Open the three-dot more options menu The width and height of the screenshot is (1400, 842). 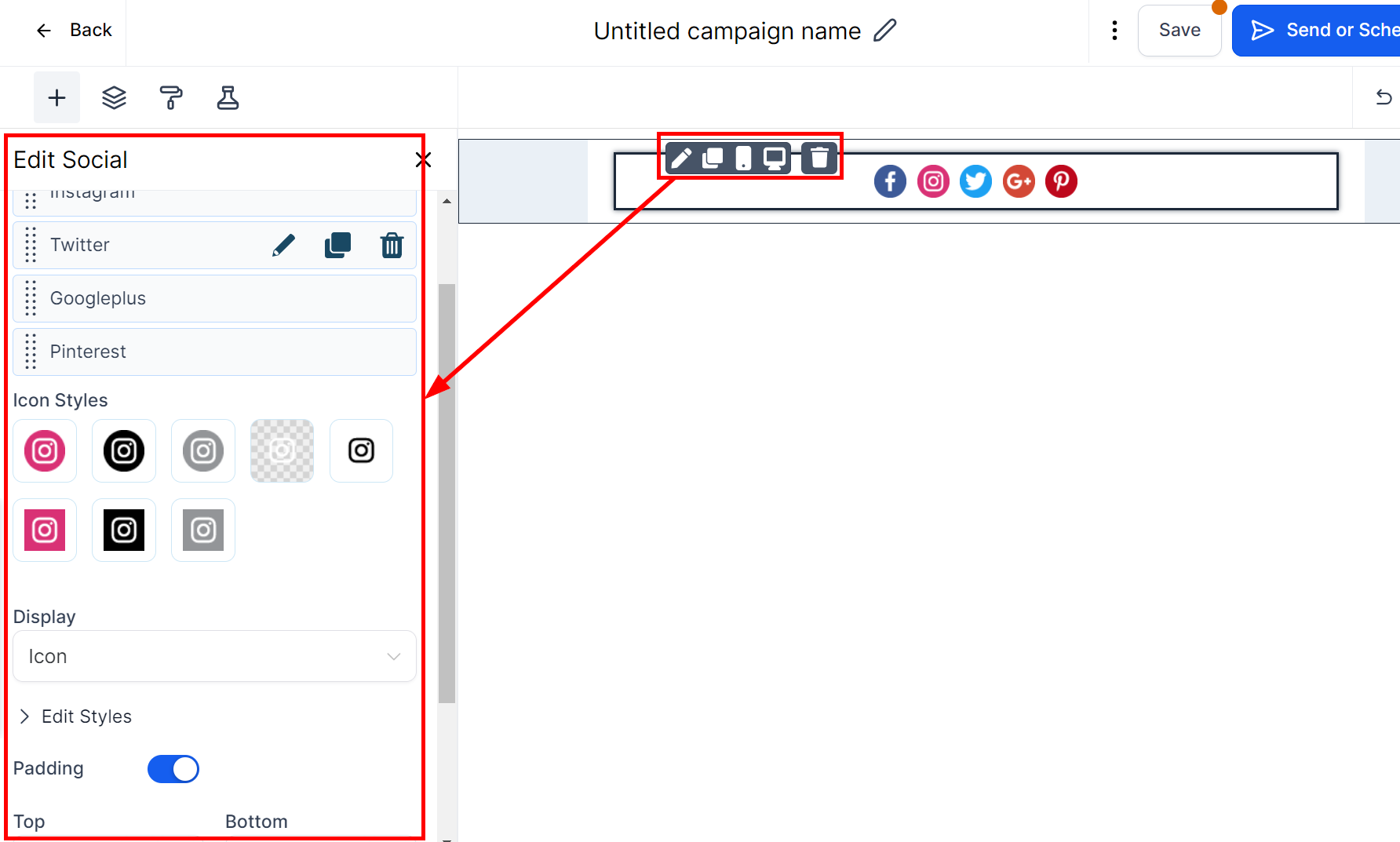pos(1114,31)
